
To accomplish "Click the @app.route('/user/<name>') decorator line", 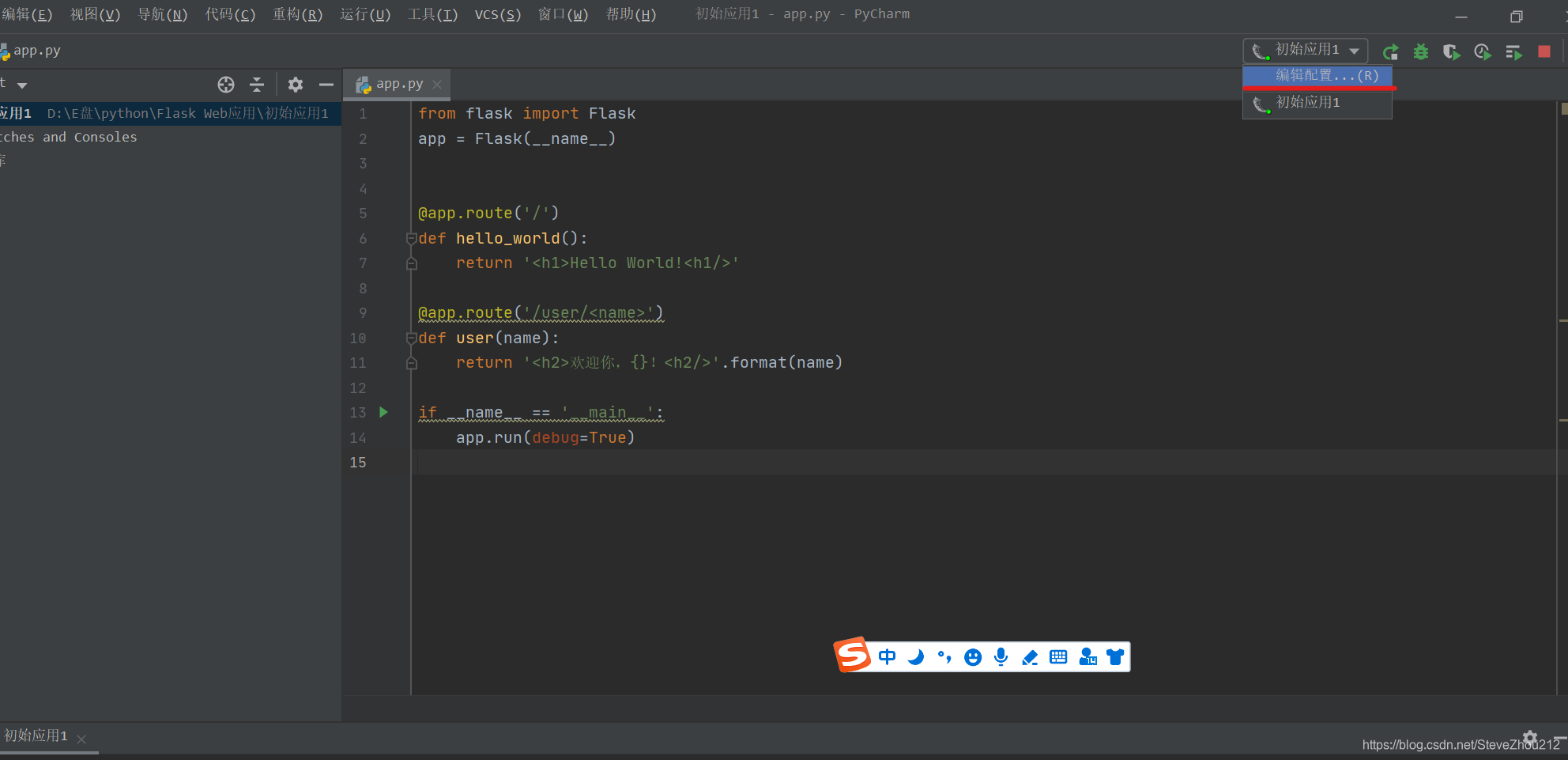I will (541, 312).
